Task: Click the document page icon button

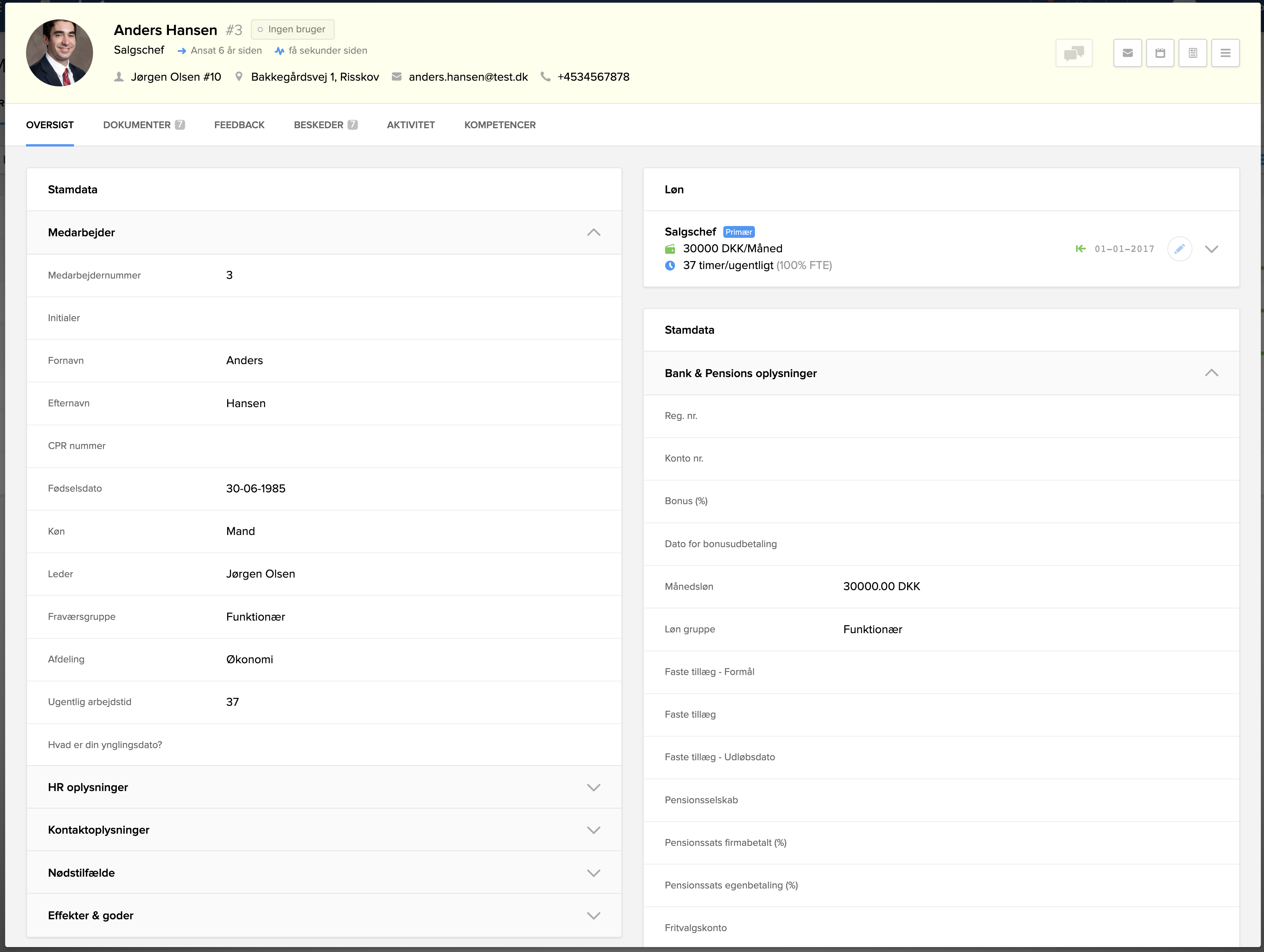Action: coord(1192,53)
